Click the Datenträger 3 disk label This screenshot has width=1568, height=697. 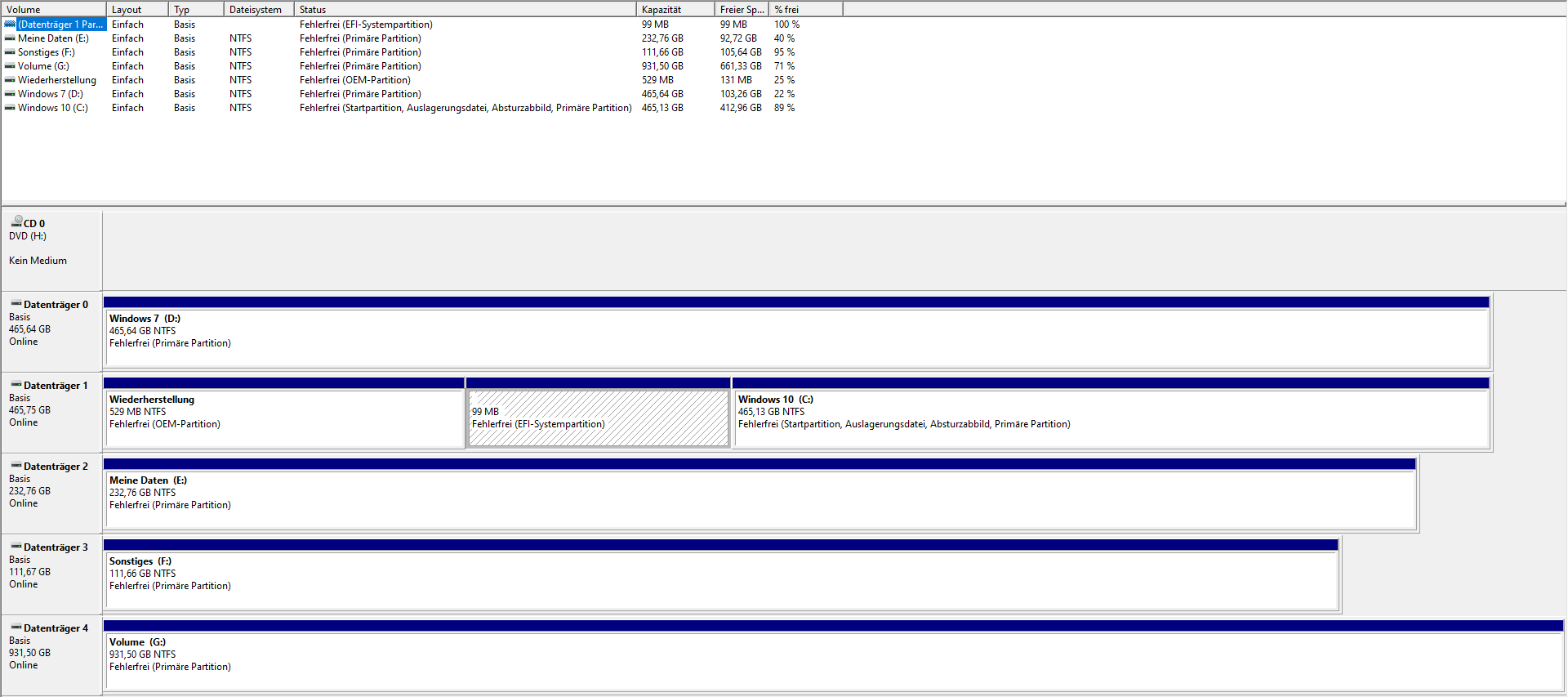(x=56, y=547)
